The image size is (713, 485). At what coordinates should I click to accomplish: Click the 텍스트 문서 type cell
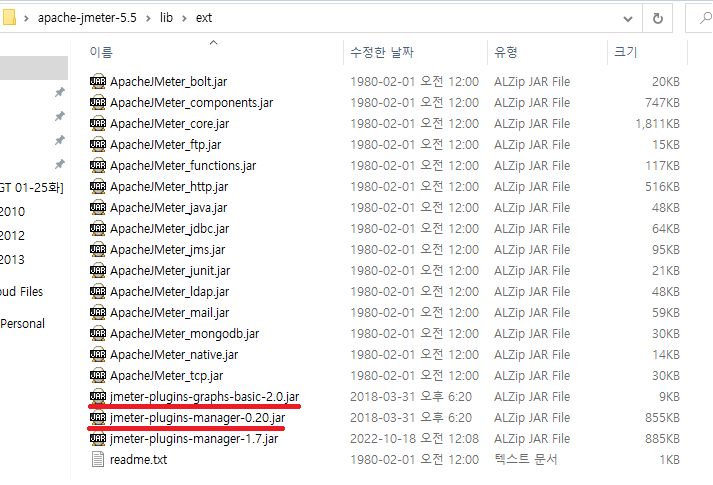(526, 460)
